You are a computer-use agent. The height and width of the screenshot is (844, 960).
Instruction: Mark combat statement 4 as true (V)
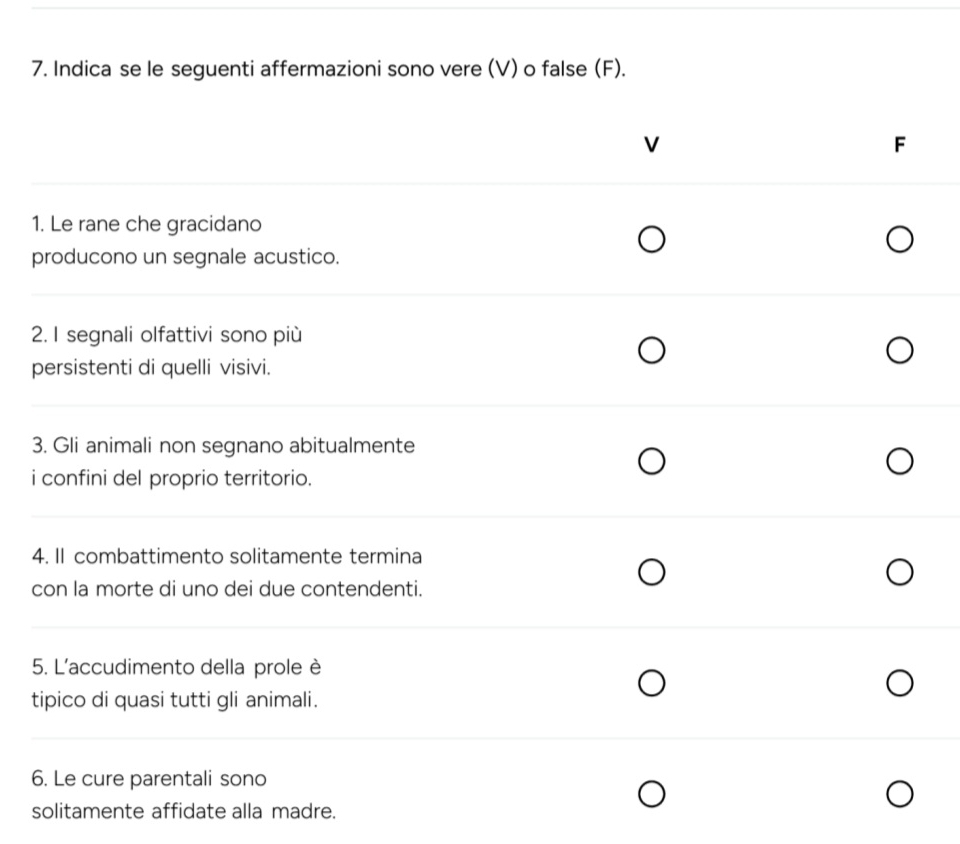pos(651,572)
